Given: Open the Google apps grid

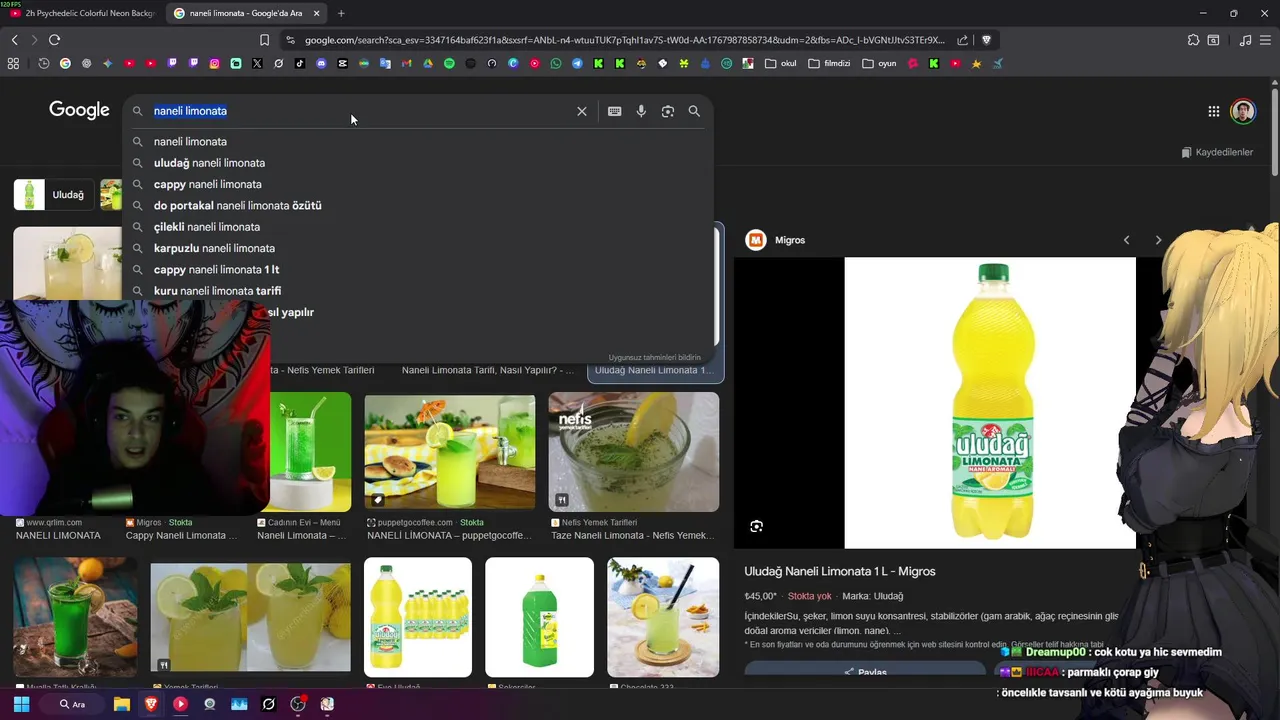Looking at the screenshot, I should 1213,111.
